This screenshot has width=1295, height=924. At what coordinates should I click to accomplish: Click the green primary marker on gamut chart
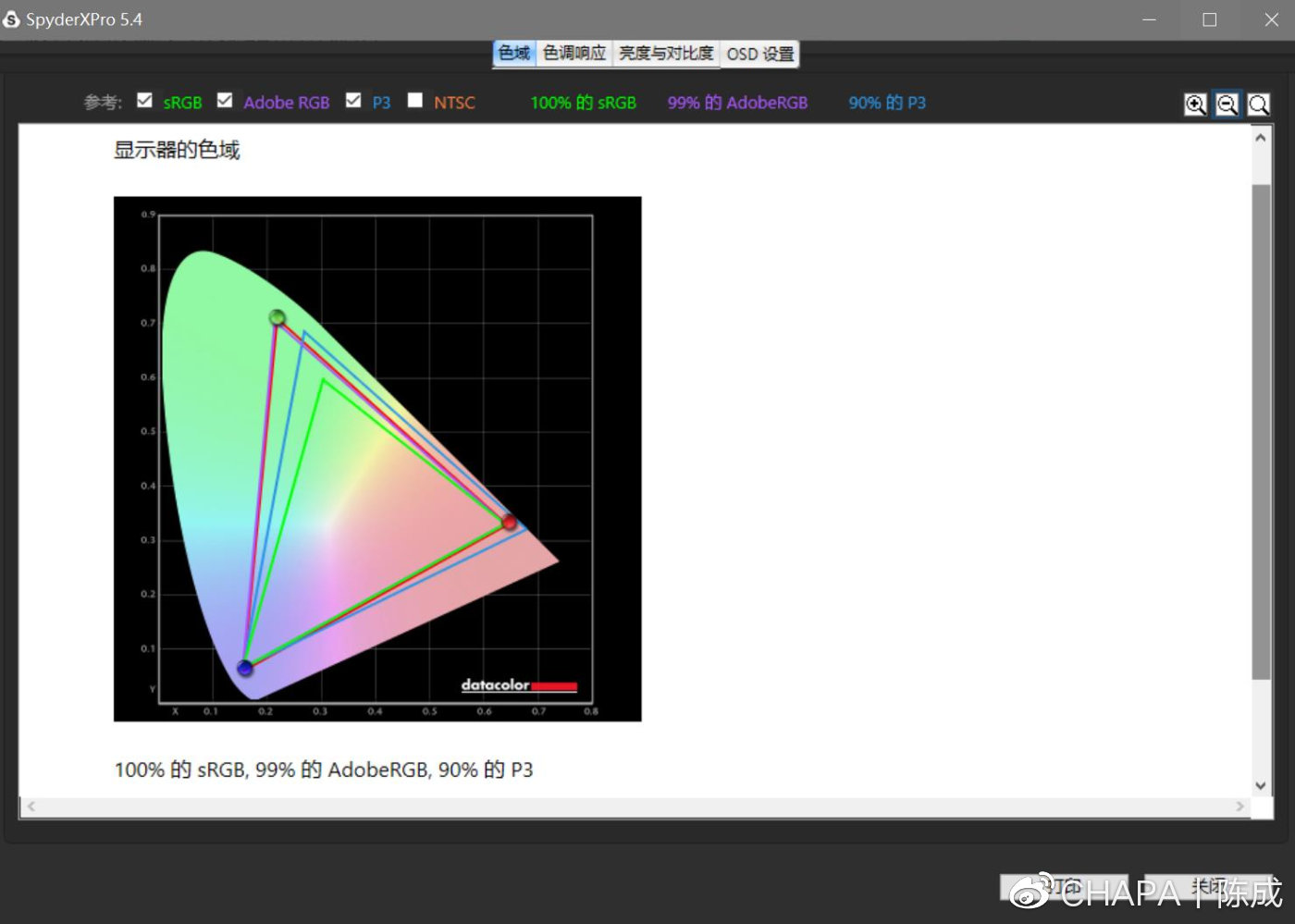(277, 318)
